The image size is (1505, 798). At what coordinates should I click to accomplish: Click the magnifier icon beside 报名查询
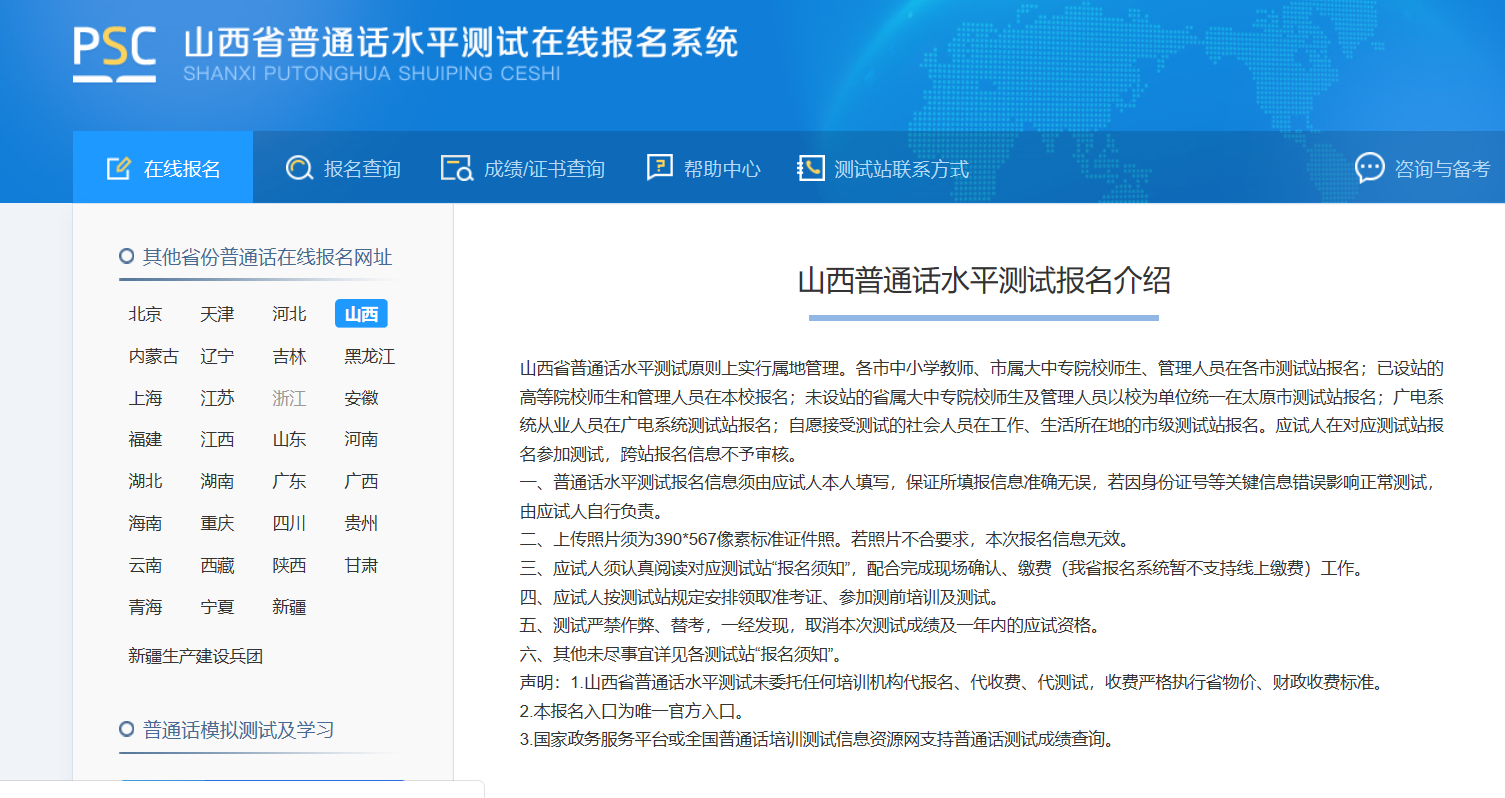click(x=299, y=168)
